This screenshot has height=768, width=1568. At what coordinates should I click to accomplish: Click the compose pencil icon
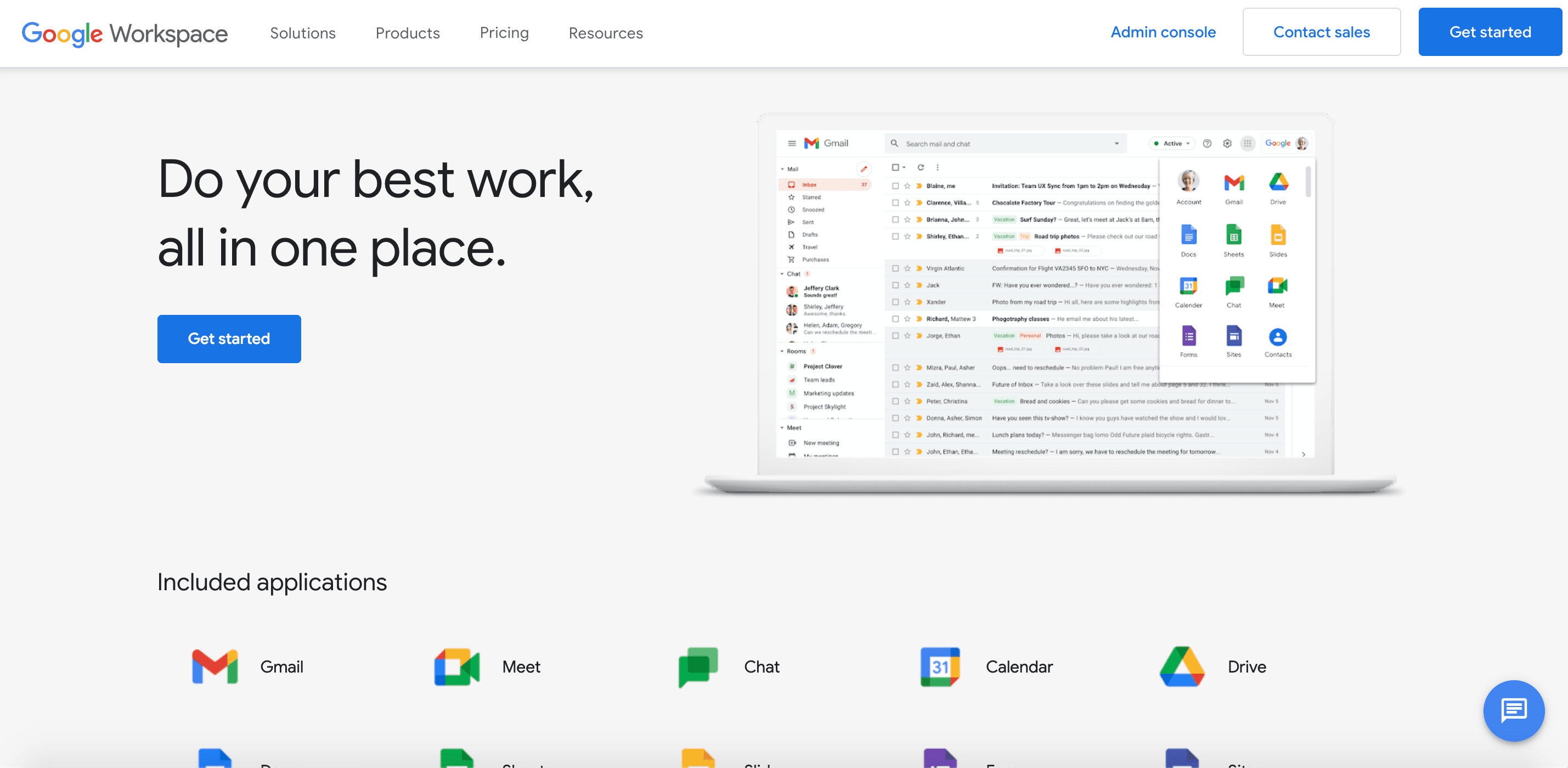pyautogui.click(x=863, y=168)
